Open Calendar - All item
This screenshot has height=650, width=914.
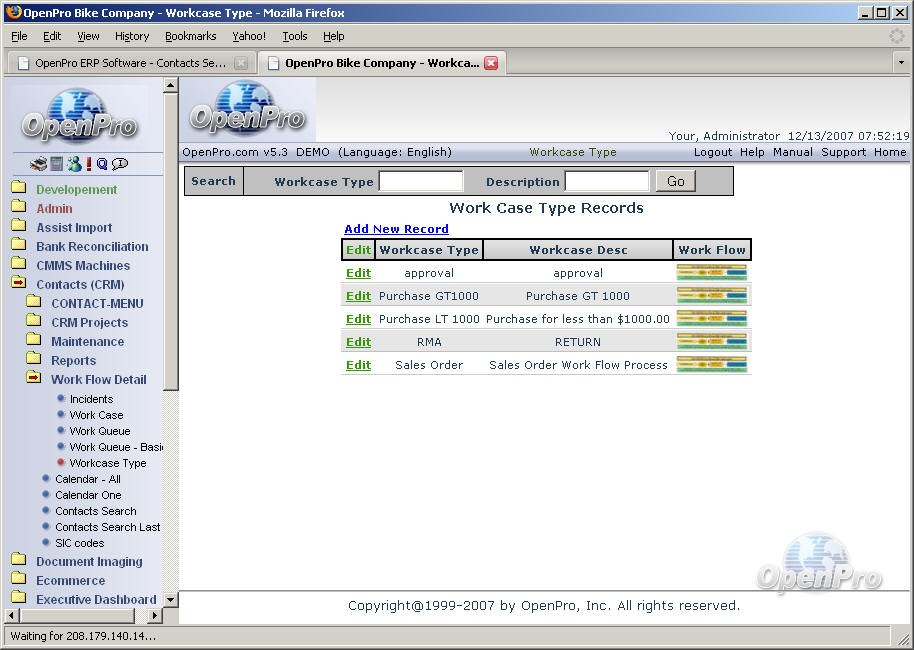(88, 479)
